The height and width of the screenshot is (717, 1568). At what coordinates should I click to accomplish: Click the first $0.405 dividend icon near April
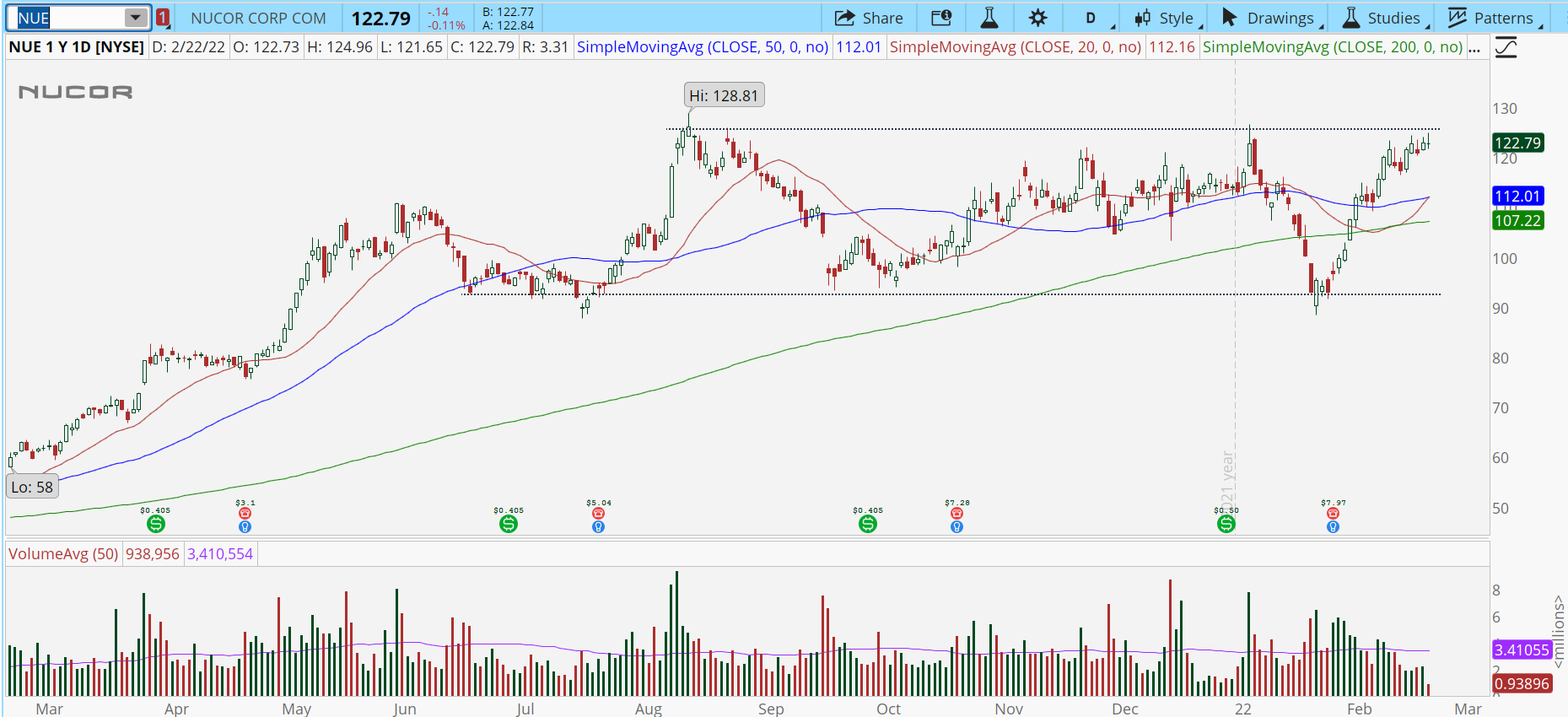coord(155,524)
